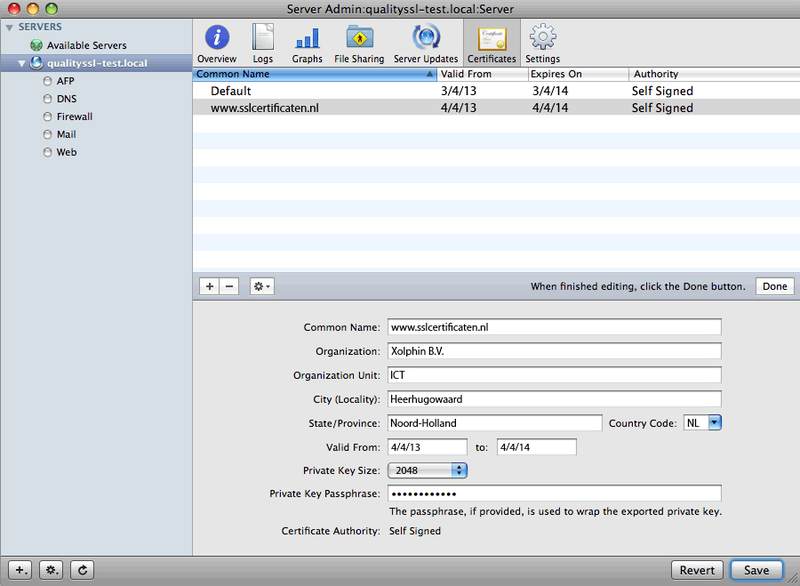Sort by the Valid From column header
800x586 pixels.
[483, 74]
